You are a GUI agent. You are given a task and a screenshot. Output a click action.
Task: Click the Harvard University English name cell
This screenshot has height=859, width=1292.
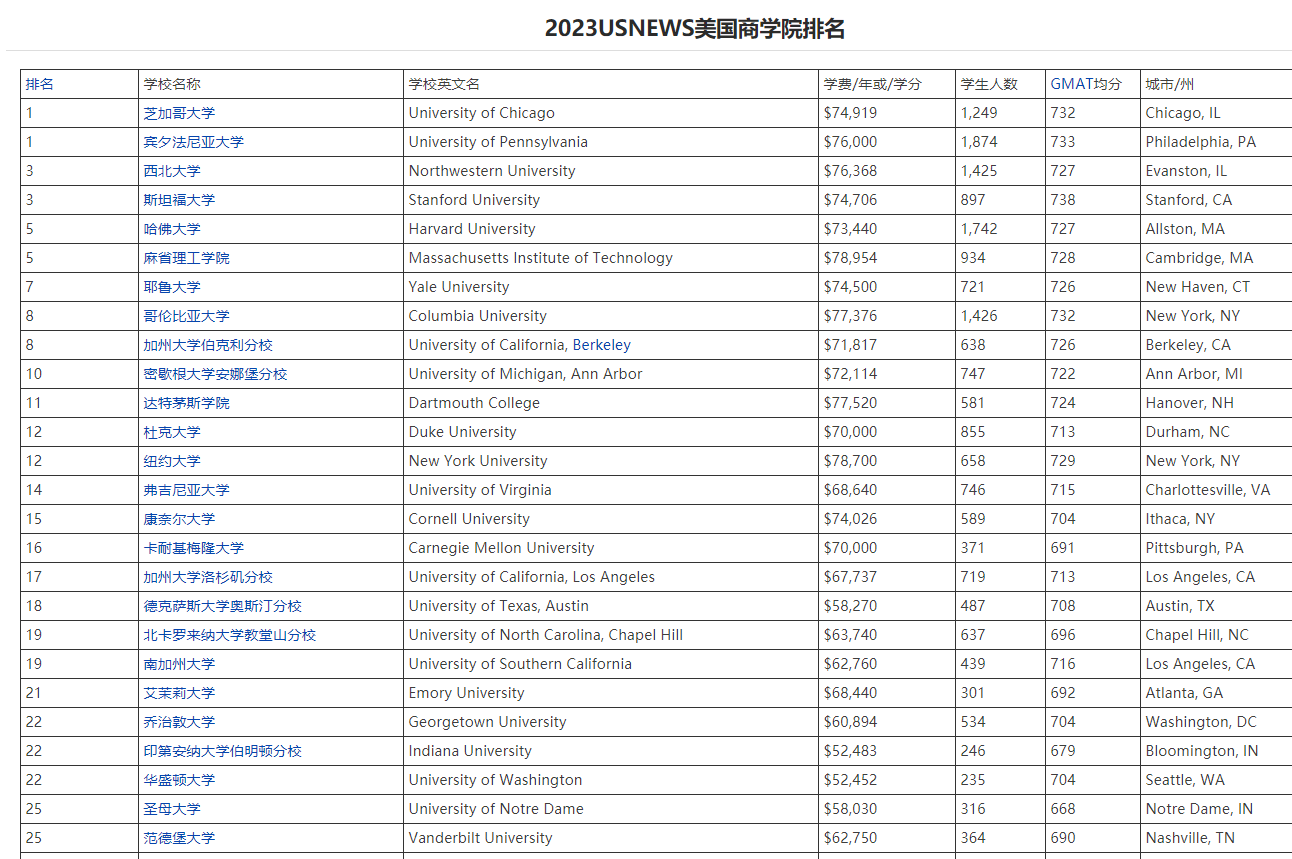[x=472, y=229]
